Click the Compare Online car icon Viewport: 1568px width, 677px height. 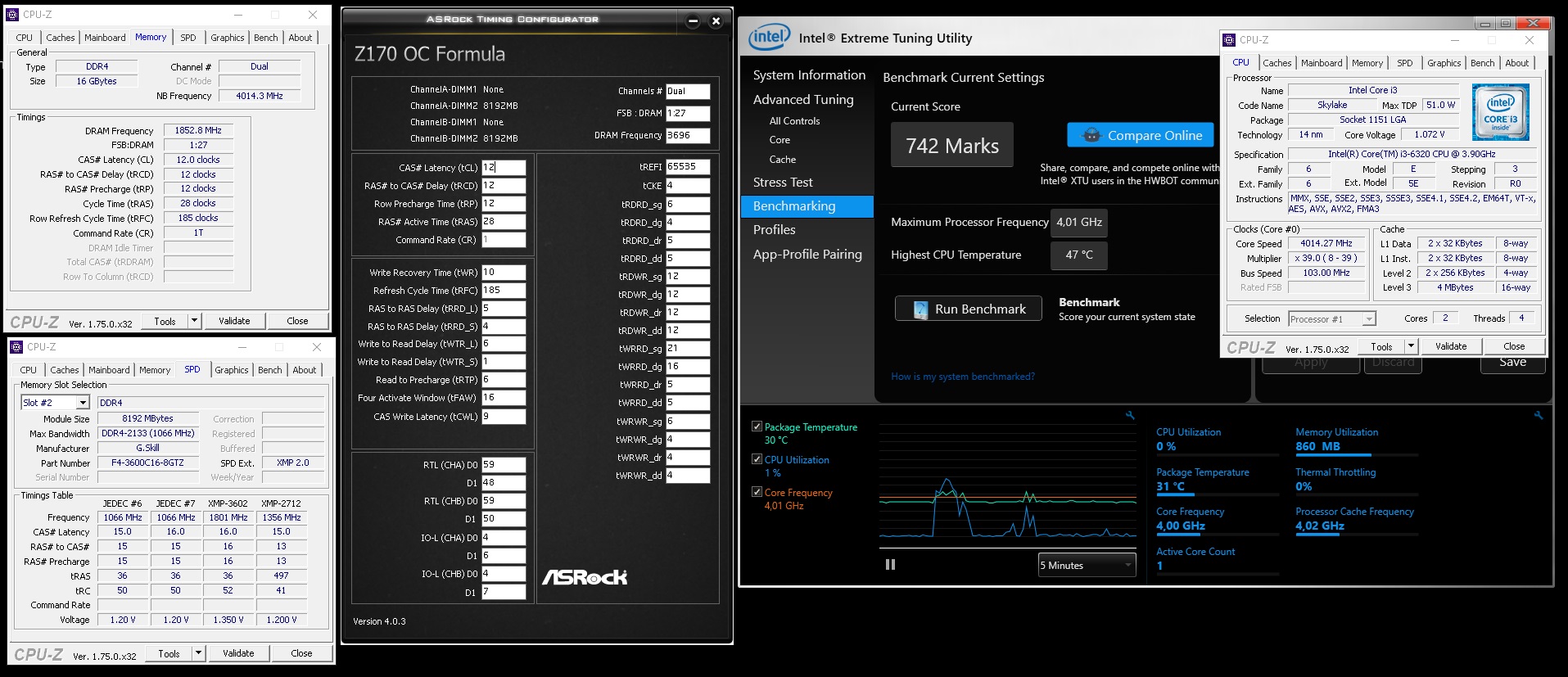1091,135
